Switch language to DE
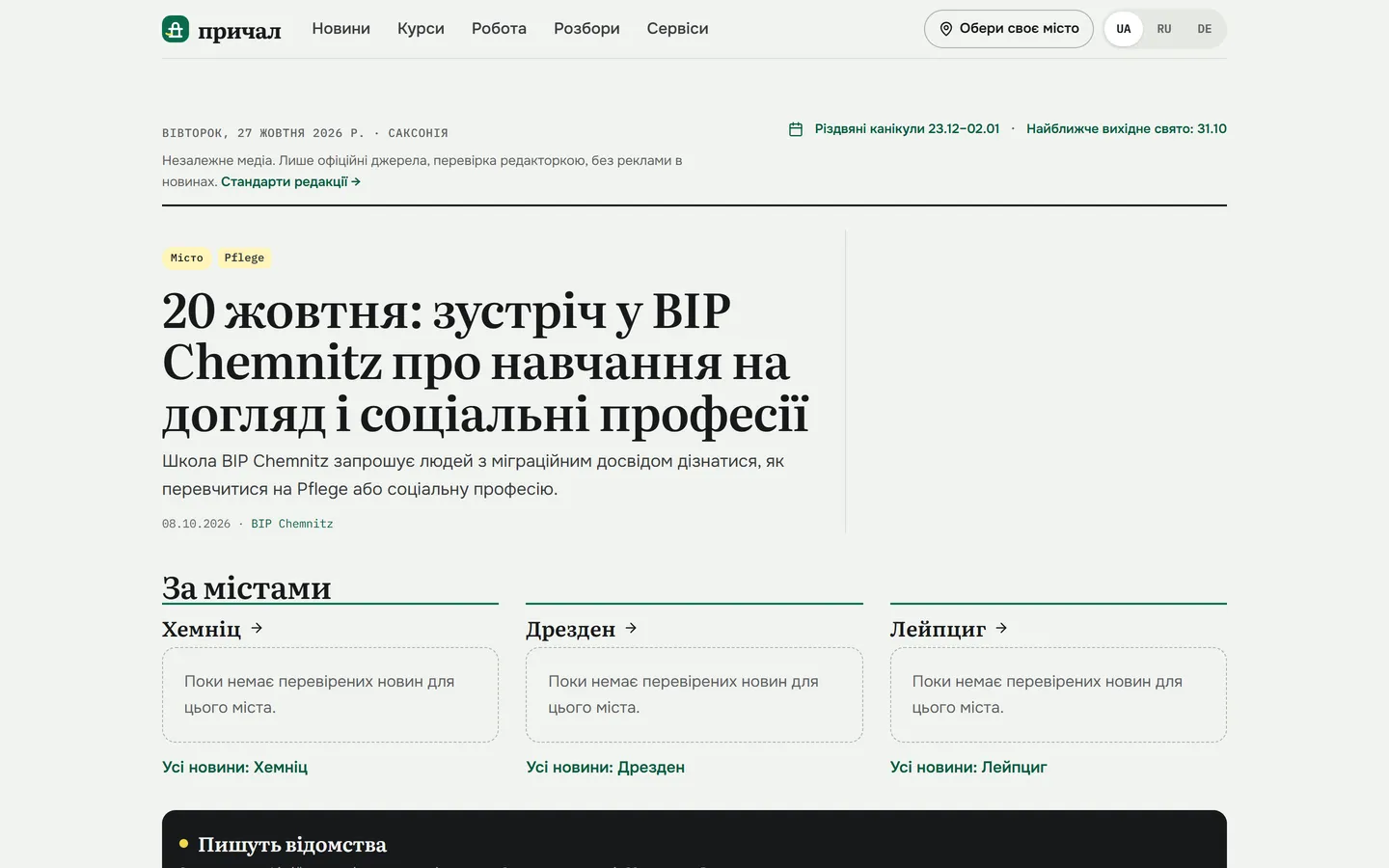 point(1204,29)
